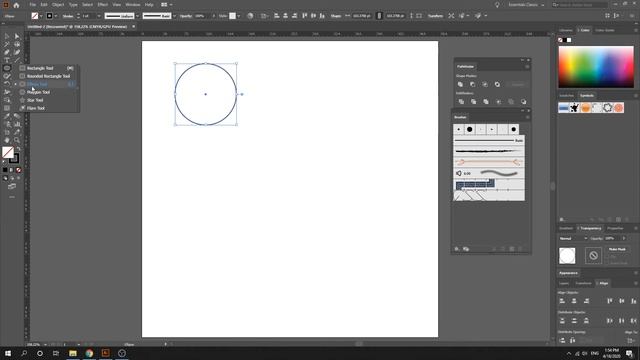Click the Windows Start button
This screenshot has width=640, height=360.
tap(8, 353)
